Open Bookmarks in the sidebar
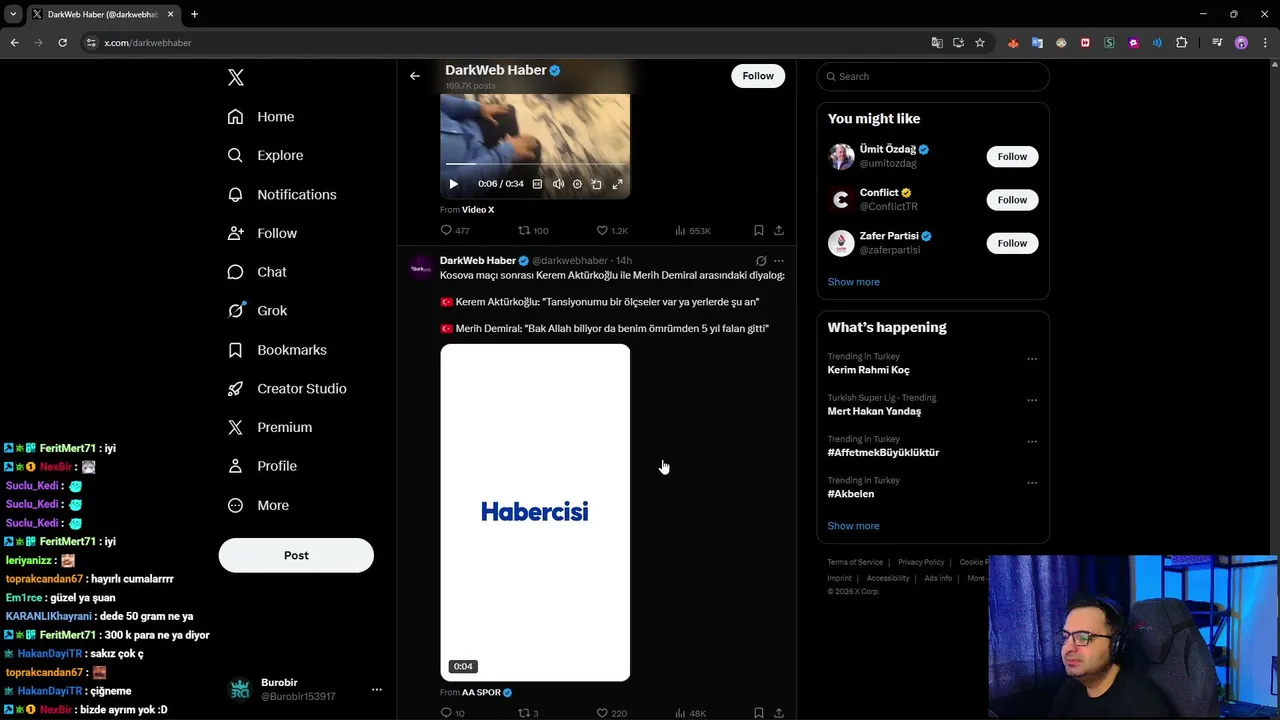1280x720 pixels. (277, 350)
